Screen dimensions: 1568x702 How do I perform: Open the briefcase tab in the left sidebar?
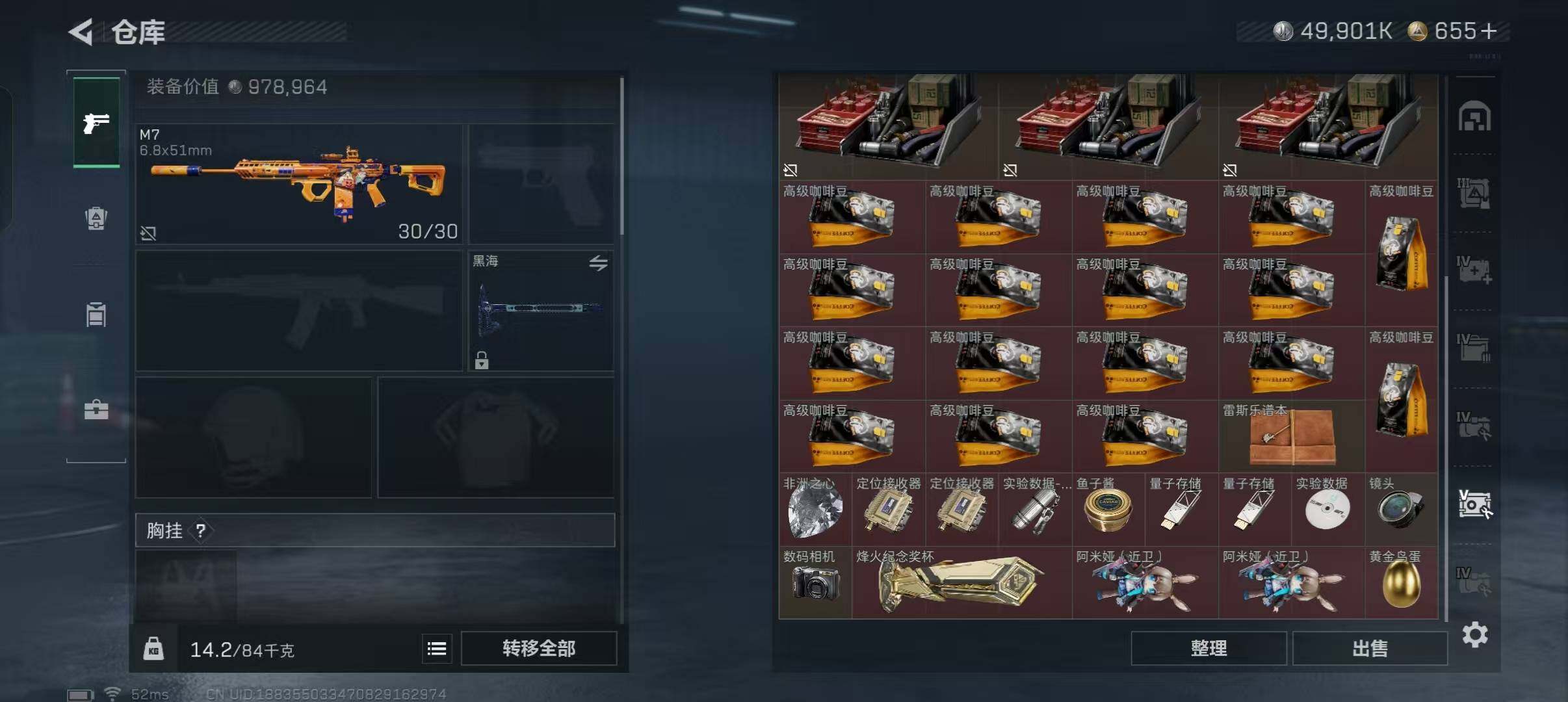tap(96, 409)
